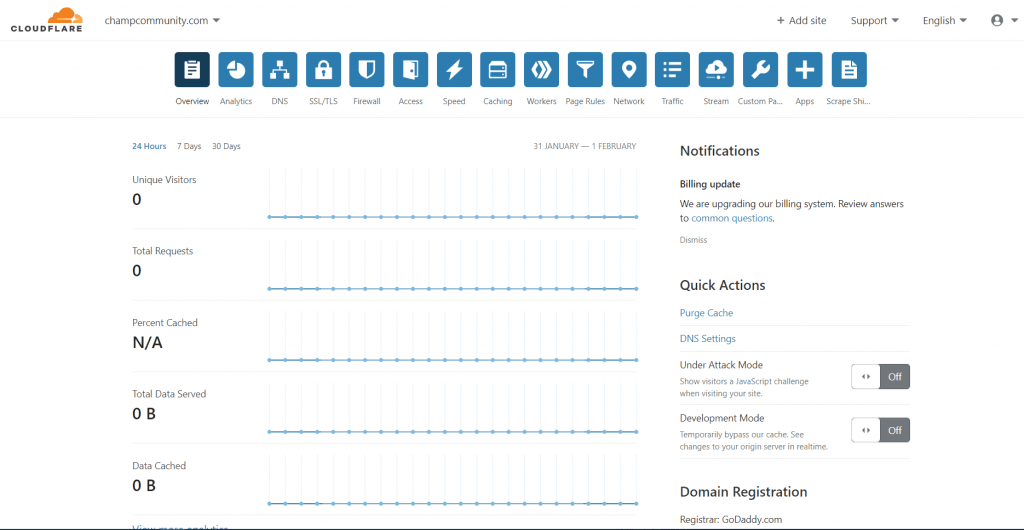The image size is (1024, 530).
Task: Open the Speed lightning bolt icon
Action: [455, 70]
